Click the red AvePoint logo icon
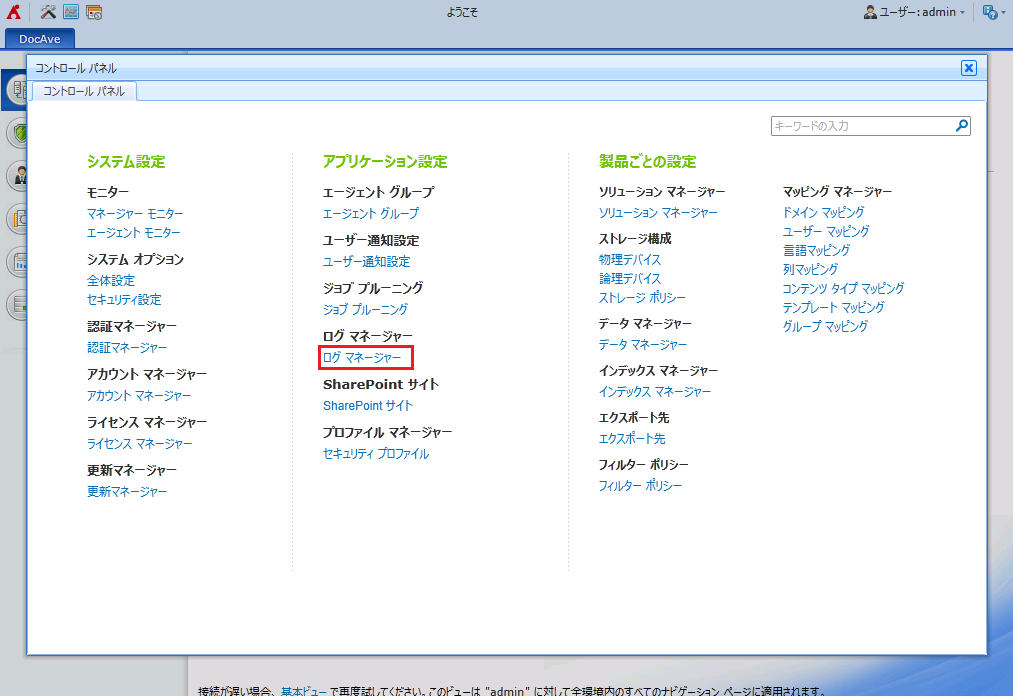 (13, 13)
